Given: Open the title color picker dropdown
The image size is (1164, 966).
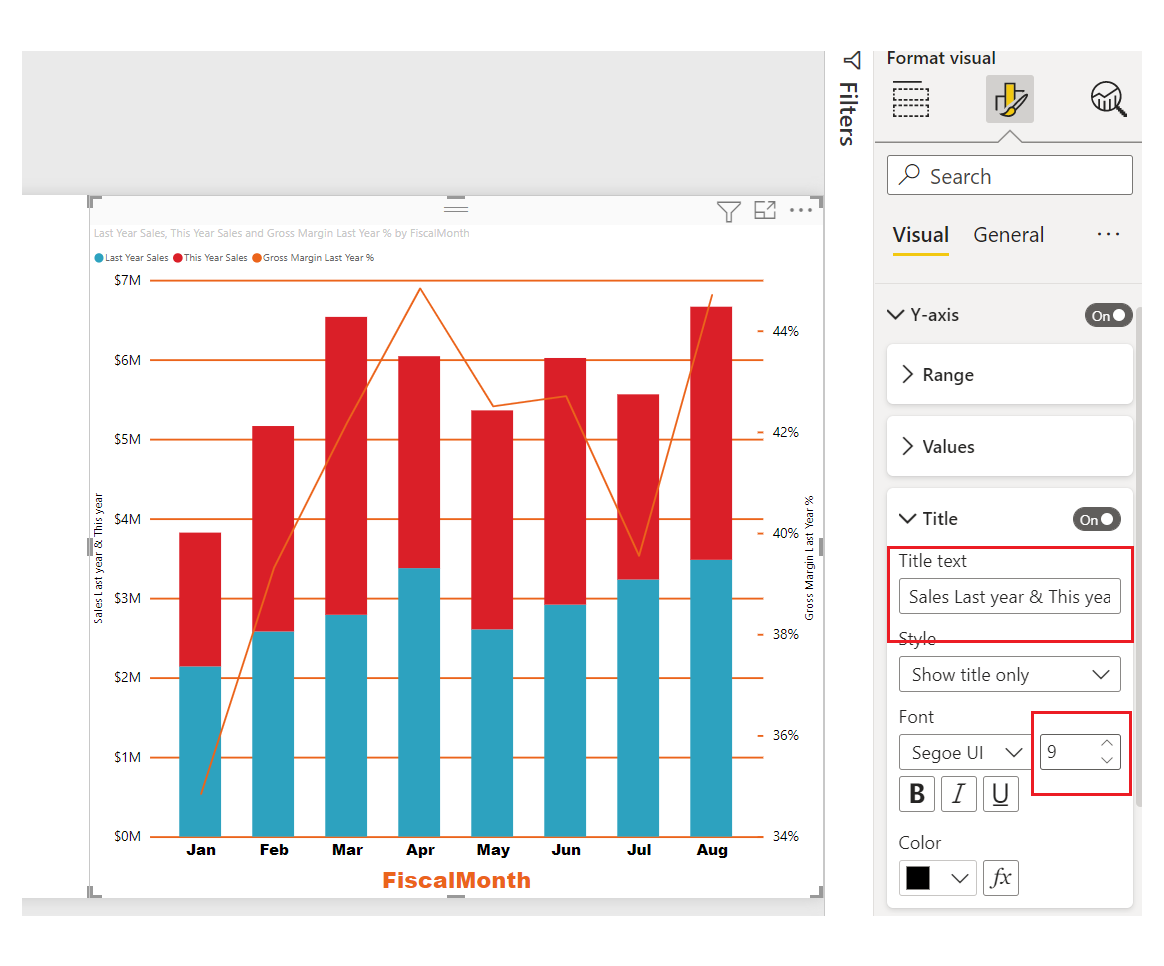Looking at the screenshot, I should point(938,878).
